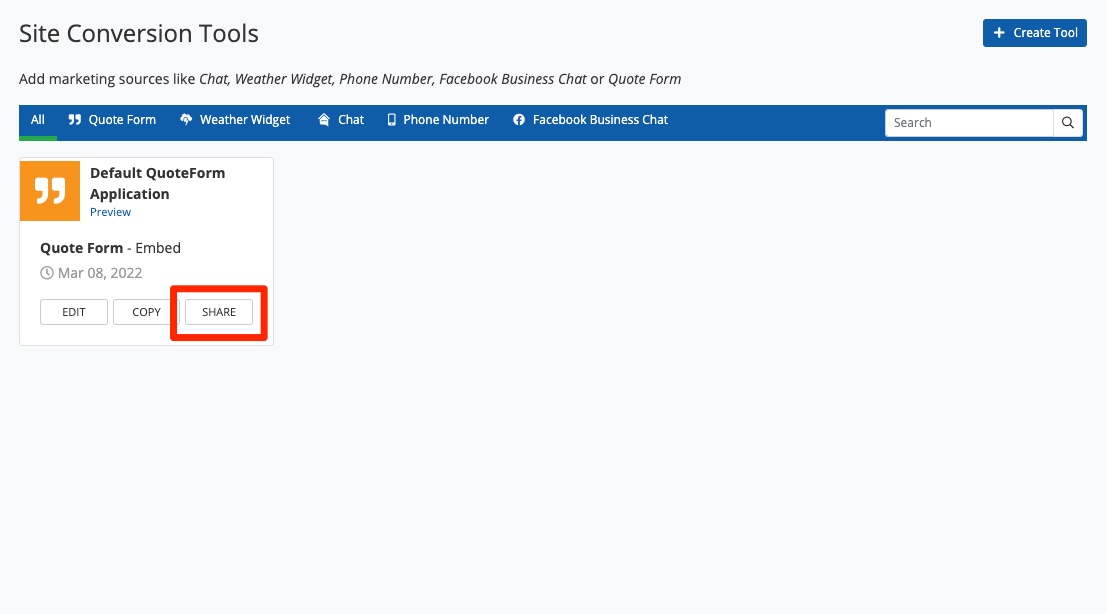Screen dimensions: 1107x614
Task: Focus the Search text field
Action: (969, 123)
